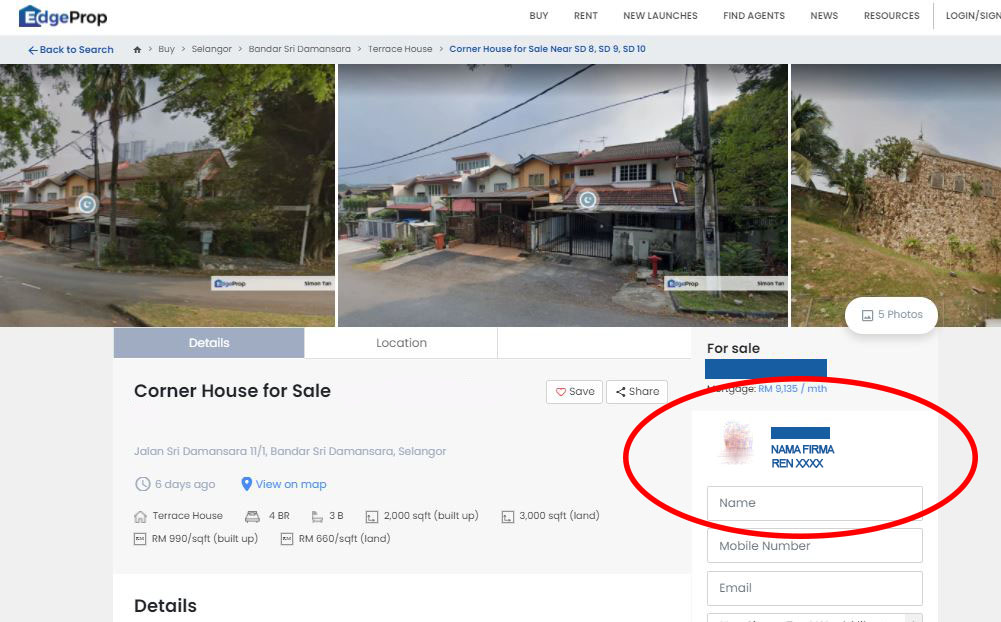
Task: Click LOGIN/SIGN up link
Action: (973, 15)
